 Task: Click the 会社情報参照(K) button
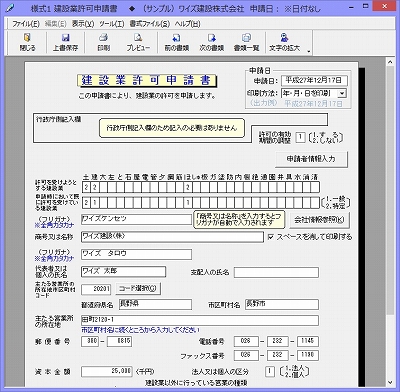(x=319, y=220)
